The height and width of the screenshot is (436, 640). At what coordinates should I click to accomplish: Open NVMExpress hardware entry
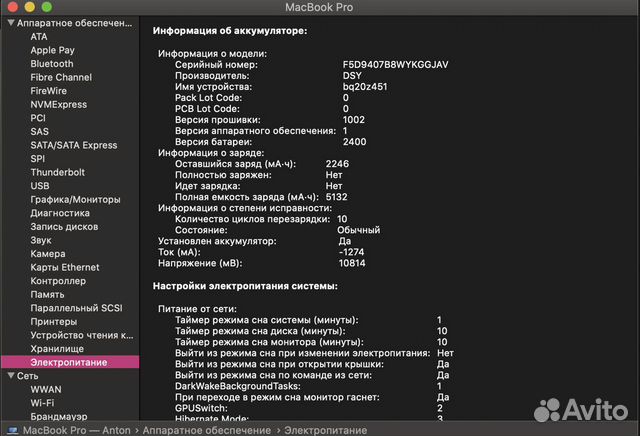(x=58, y=105)
